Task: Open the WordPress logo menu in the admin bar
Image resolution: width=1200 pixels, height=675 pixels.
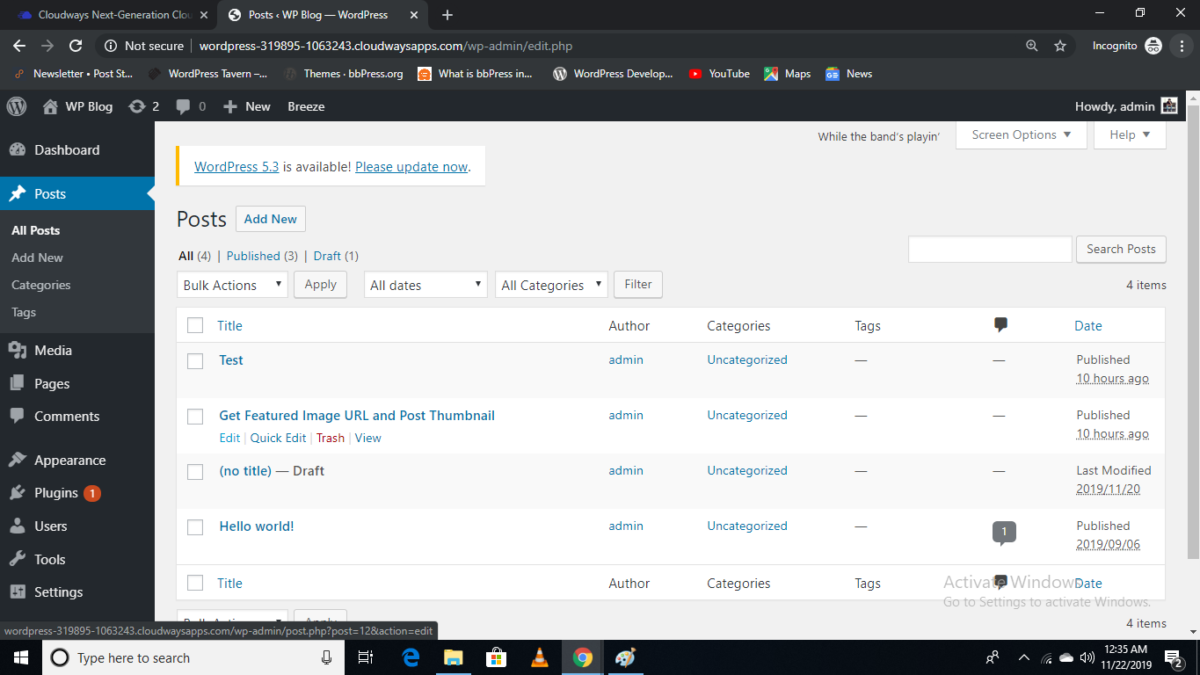Action: tap(16, 106)
